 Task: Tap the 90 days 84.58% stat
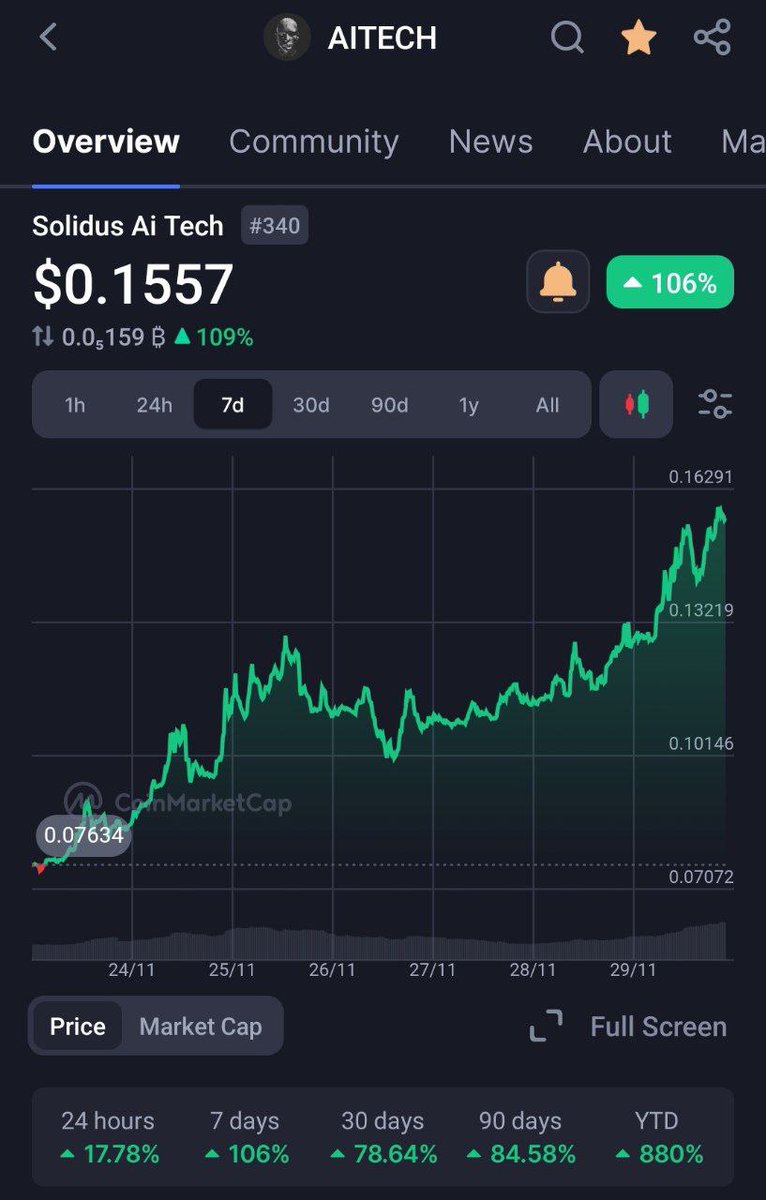tap(521, 1138)
